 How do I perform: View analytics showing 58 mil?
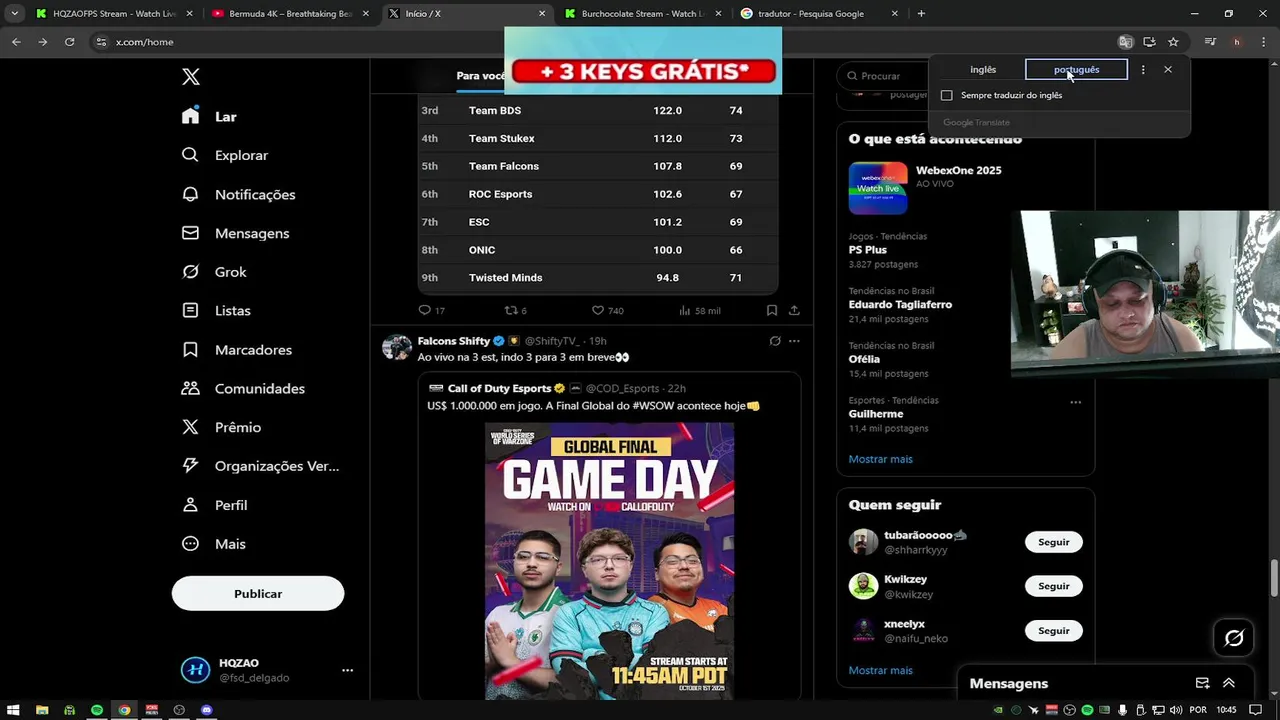[x=699, y=310]
